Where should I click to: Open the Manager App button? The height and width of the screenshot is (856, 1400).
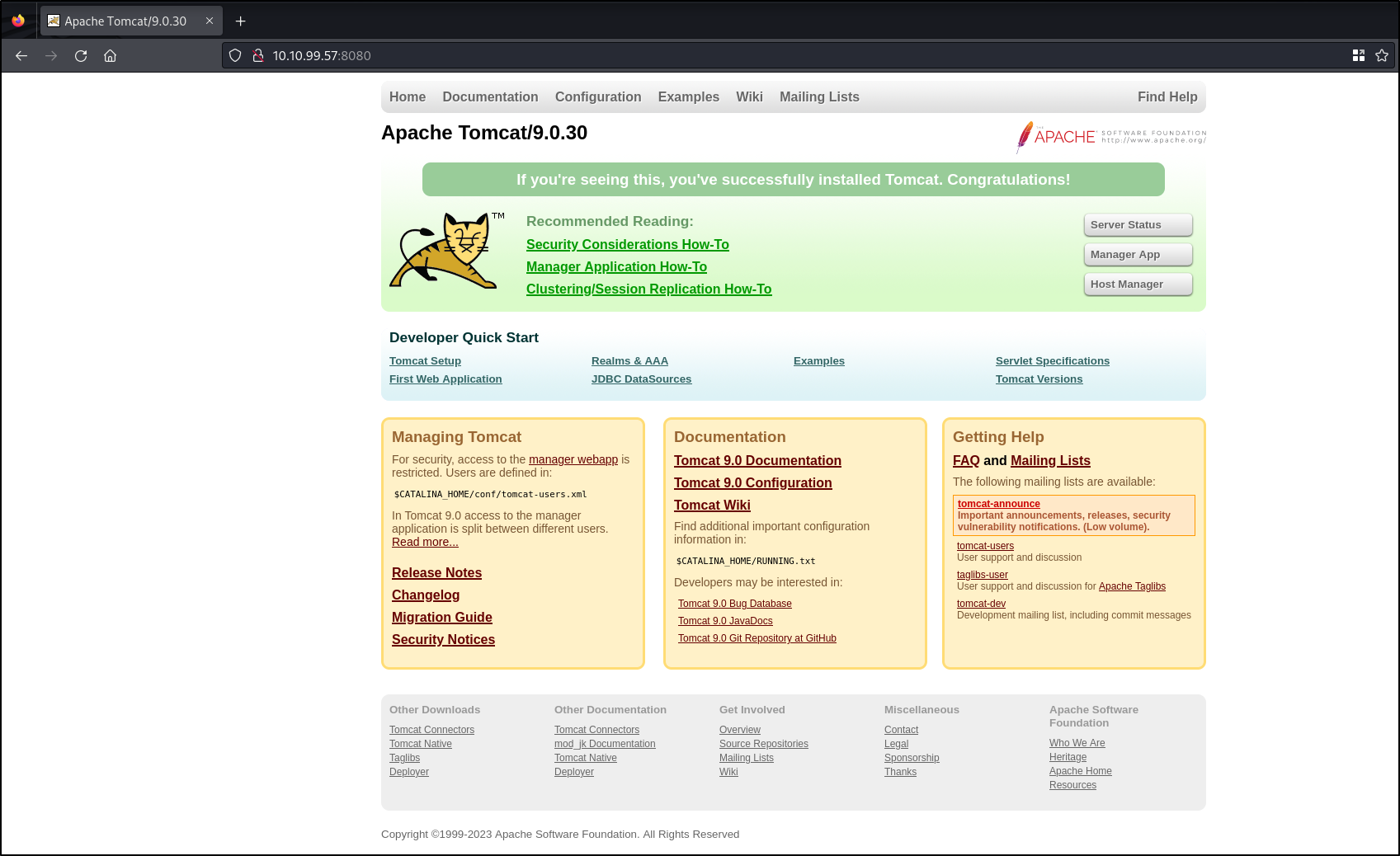coord(1138,255)
